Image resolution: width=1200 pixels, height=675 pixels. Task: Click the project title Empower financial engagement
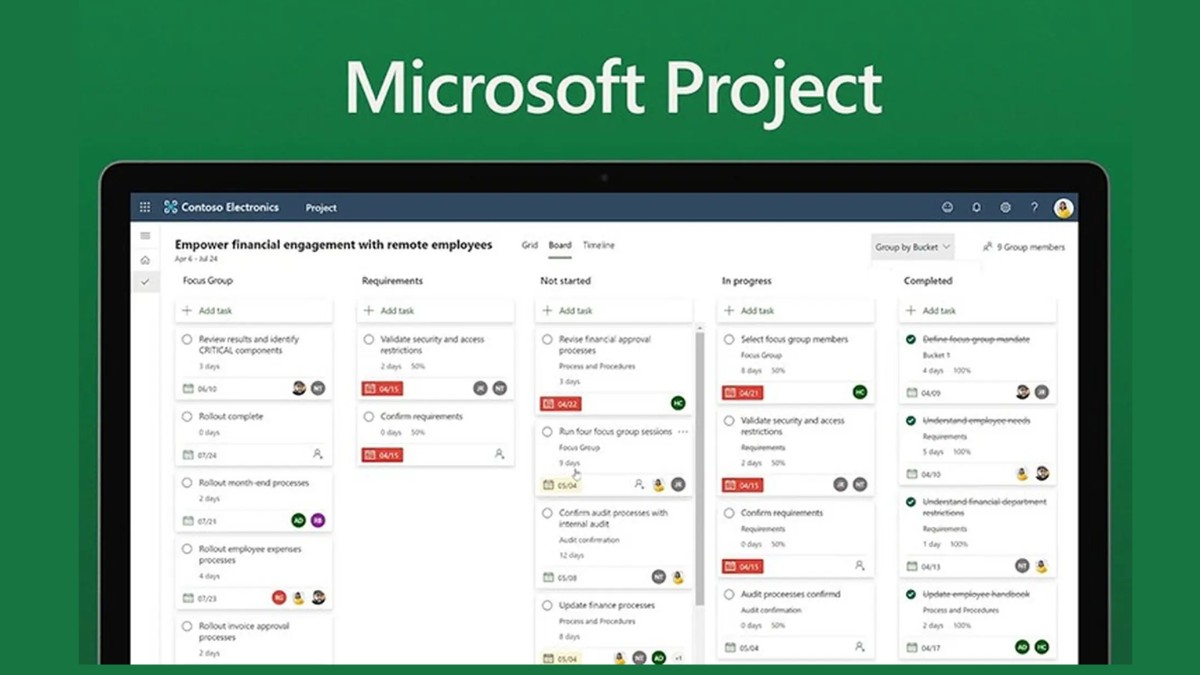coord(333,245)
